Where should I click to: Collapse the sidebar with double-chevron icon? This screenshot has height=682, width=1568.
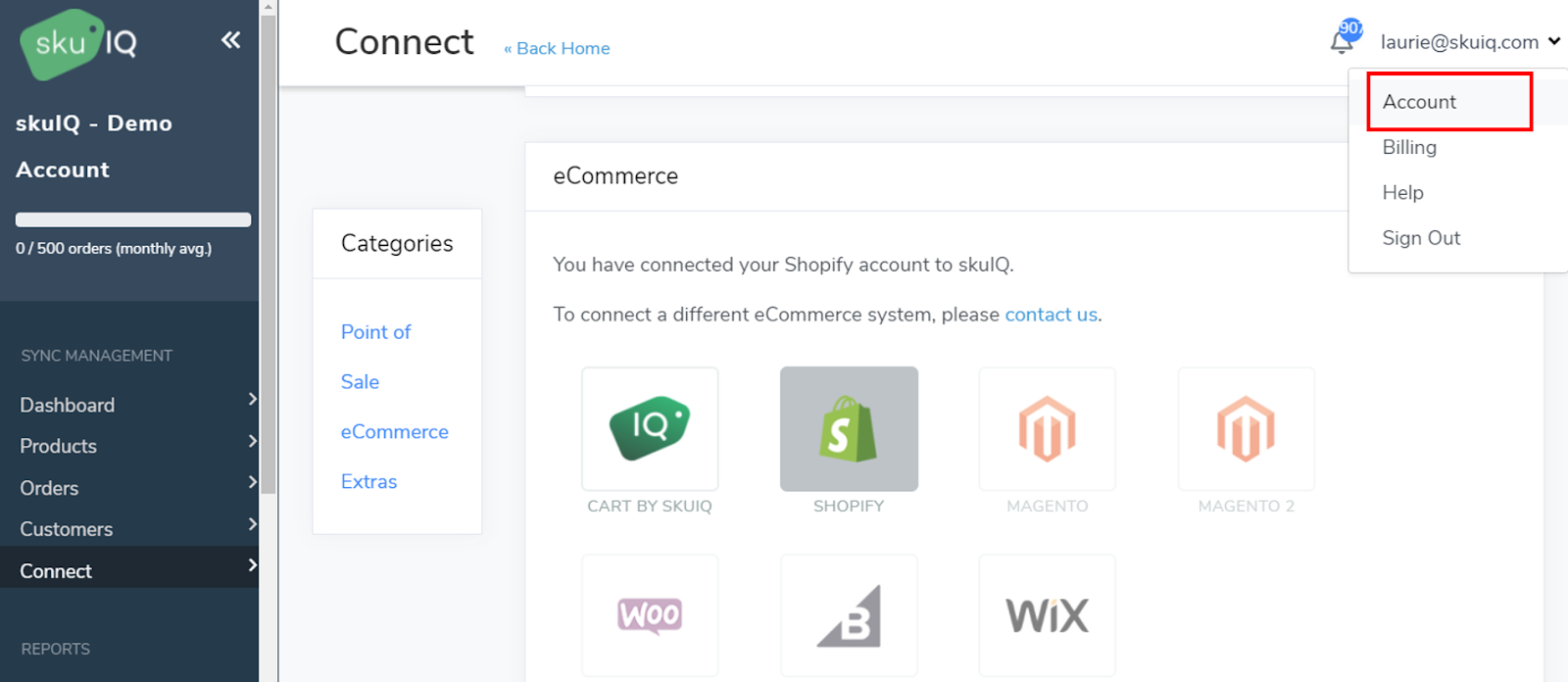click(230, 40)
